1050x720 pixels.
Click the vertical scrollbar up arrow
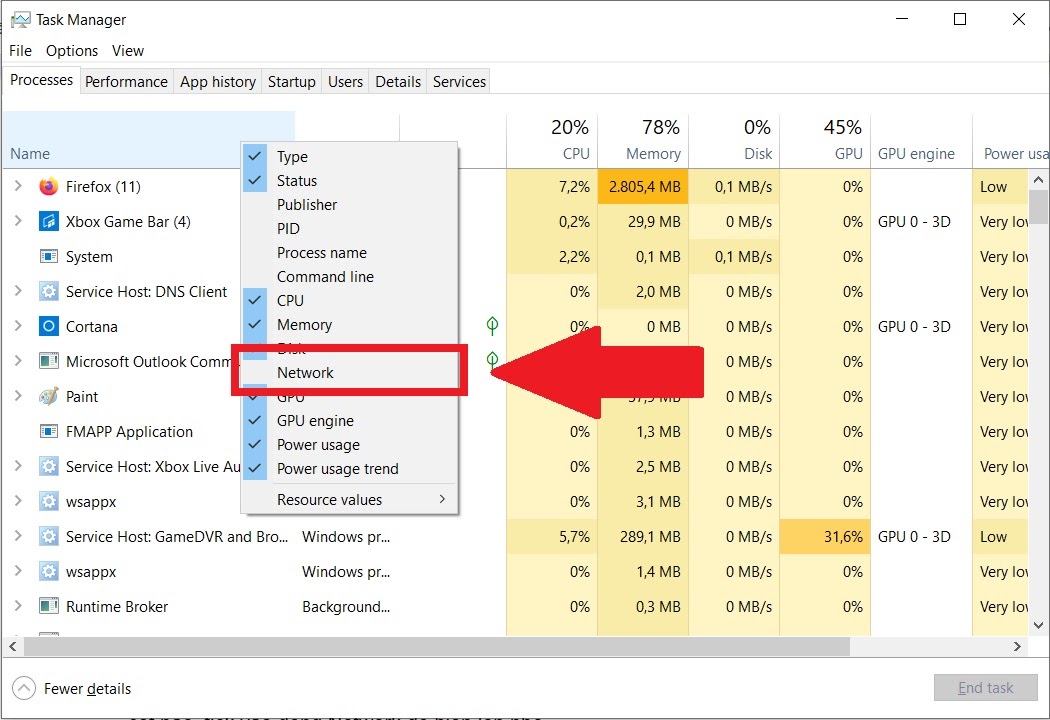point(1038,179)
